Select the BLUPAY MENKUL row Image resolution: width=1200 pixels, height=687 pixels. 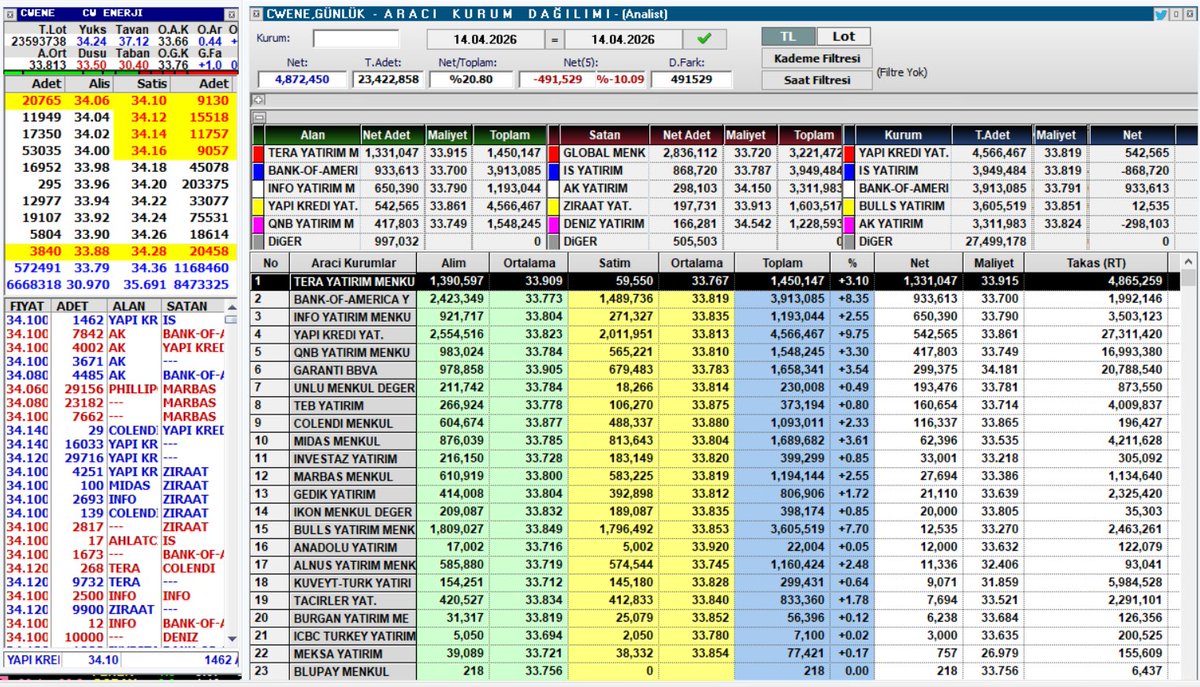714,671
